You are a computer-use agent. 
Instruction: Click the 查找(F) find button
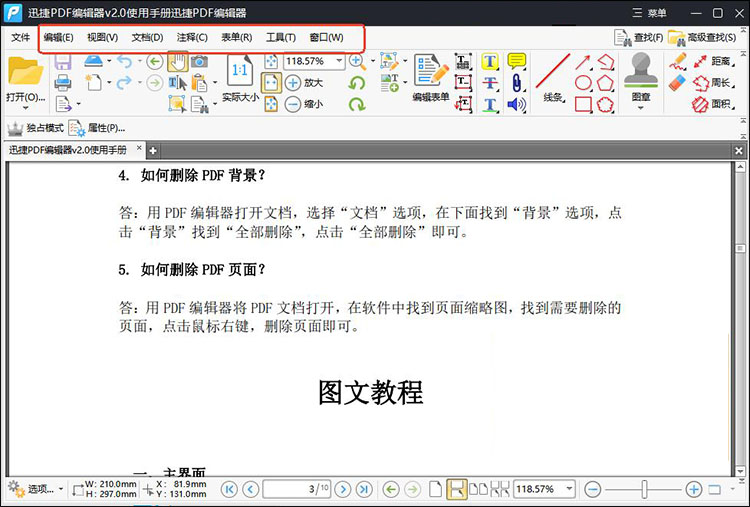tap(638, 37)
